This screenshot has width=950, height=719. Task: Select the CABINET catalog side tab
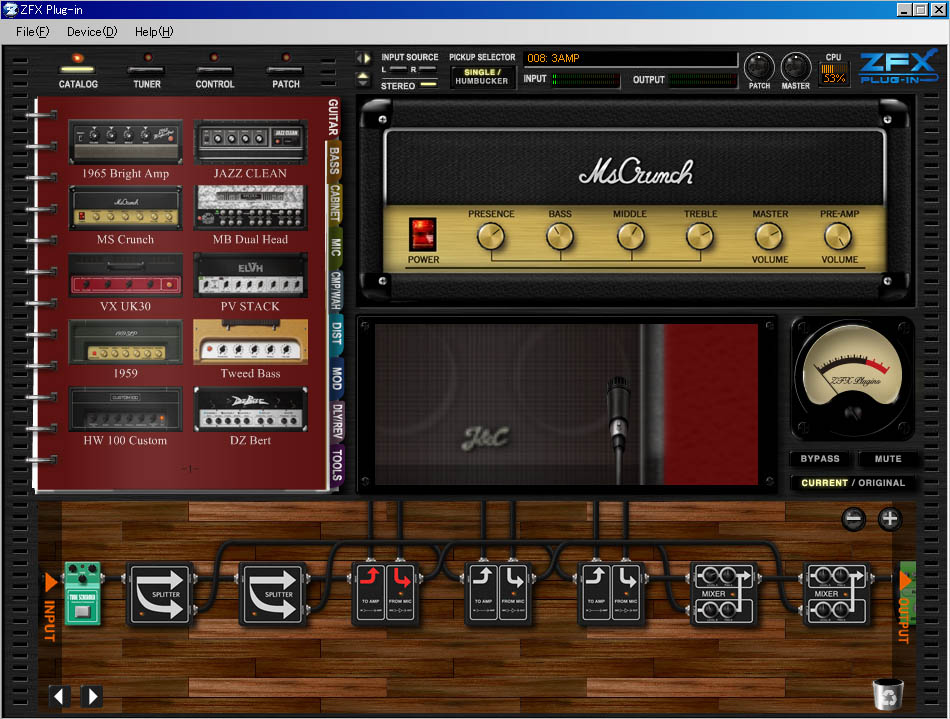pos(335,203)
